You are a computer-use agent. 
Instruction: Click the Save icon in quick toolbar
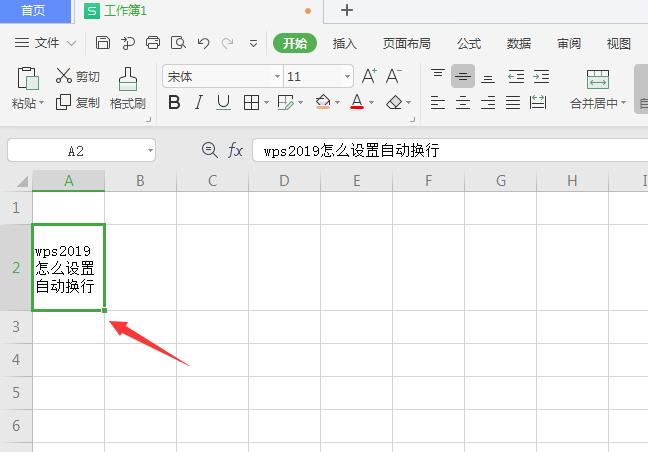click(x=103, y=43)
